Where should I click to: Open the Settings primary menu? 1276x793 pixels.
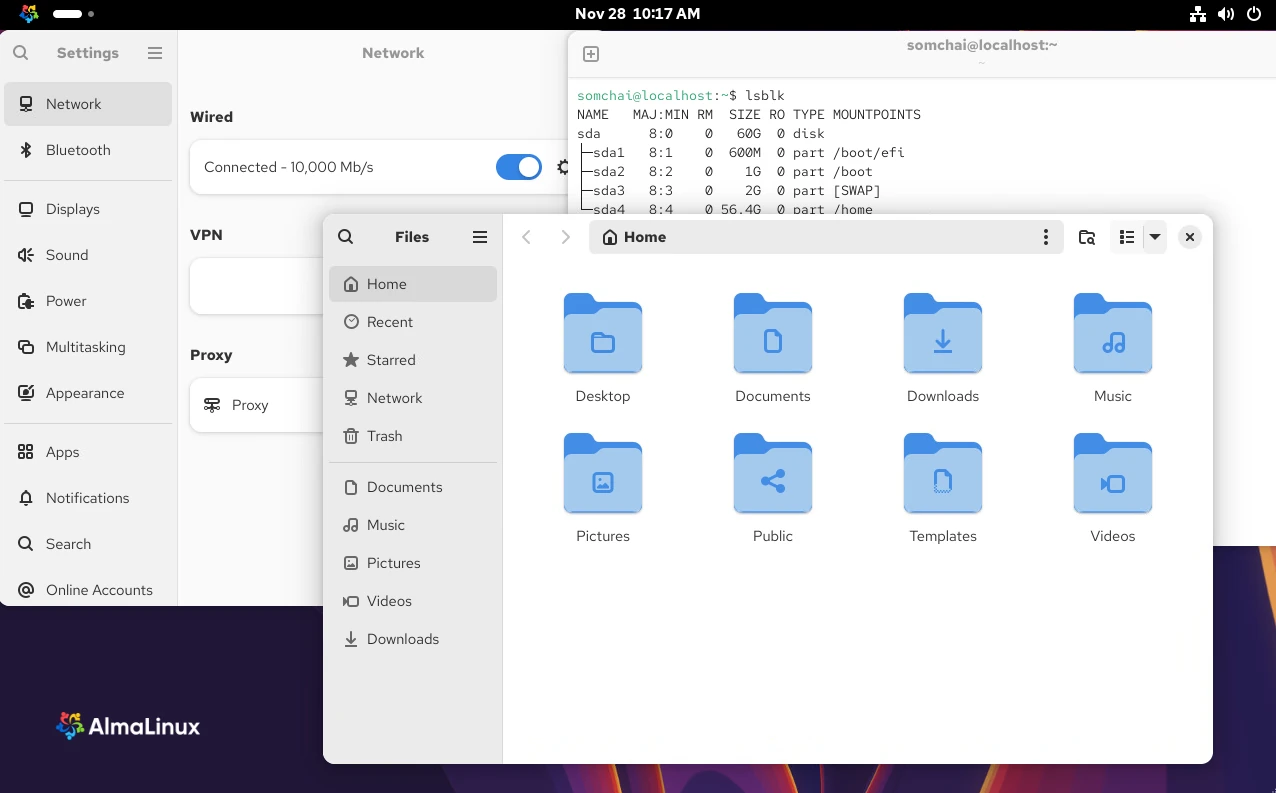coord(155,53)
